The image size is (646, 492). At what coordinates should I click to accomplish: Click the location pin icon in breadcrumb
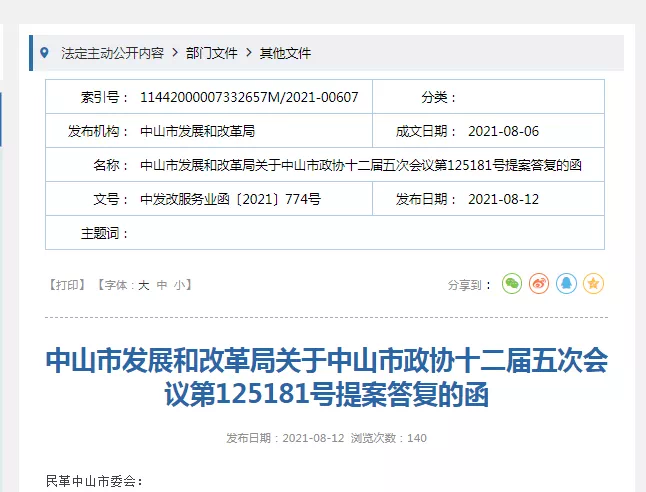click(44, 53)
